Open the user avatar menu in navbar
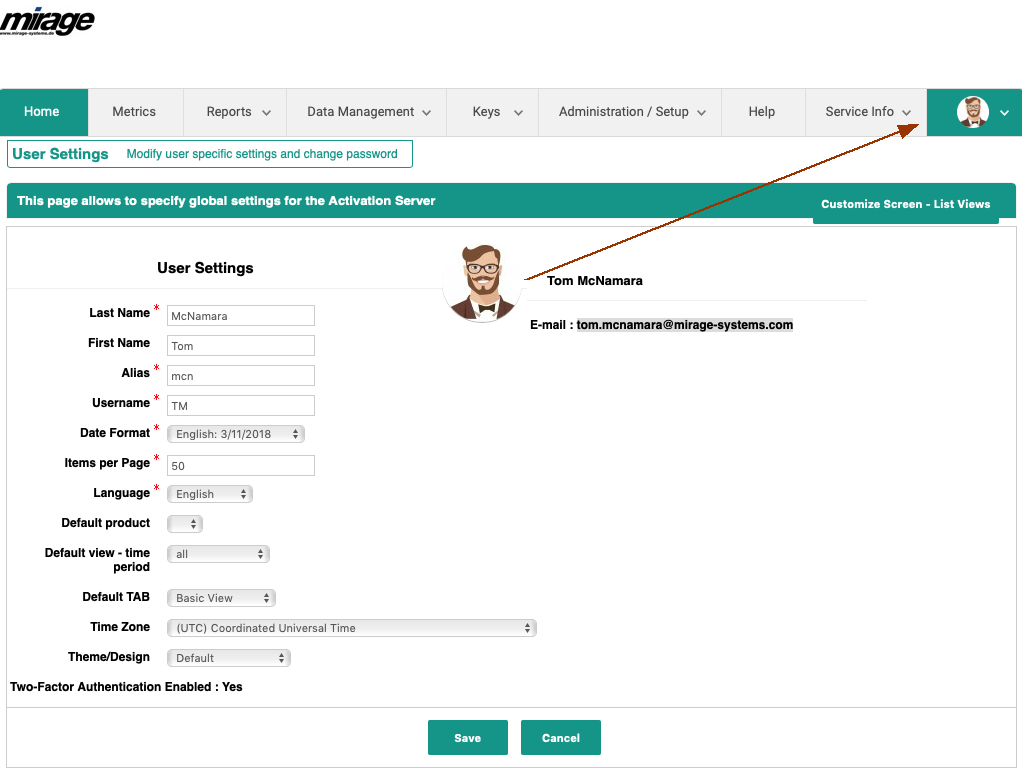Screen dimensions: 1022x777 [983, 112]
